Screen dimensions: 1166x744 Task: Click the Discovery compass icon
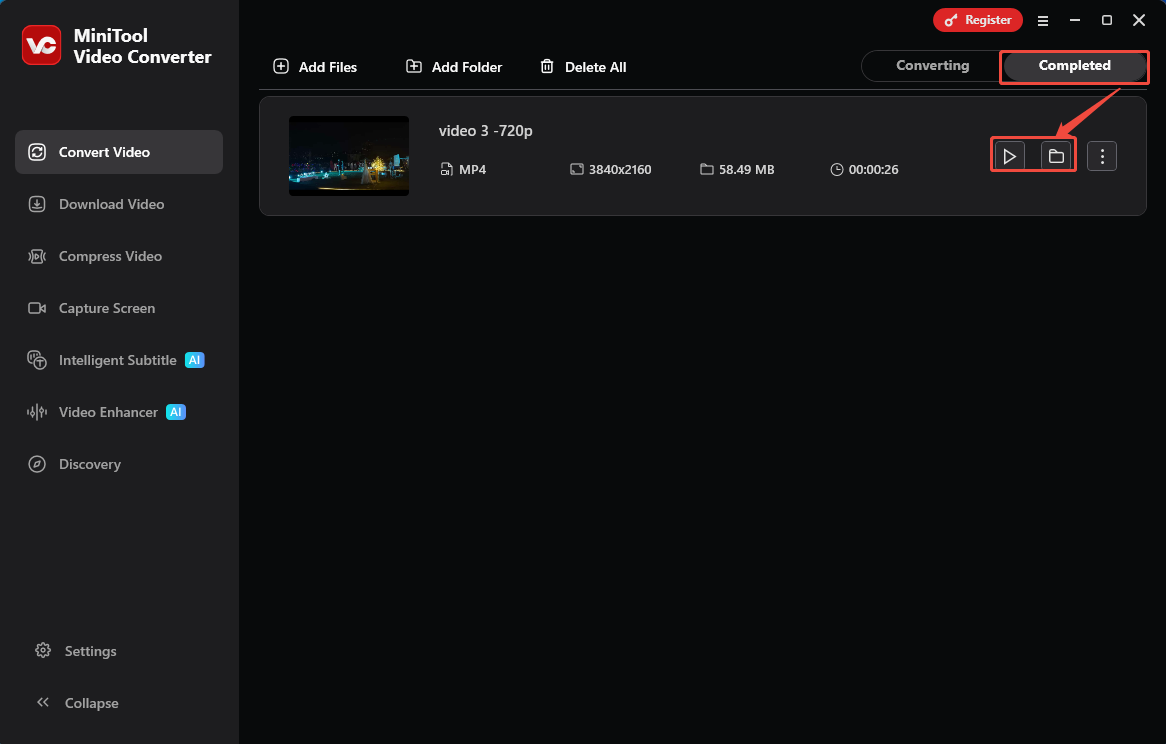coord(37,465)
